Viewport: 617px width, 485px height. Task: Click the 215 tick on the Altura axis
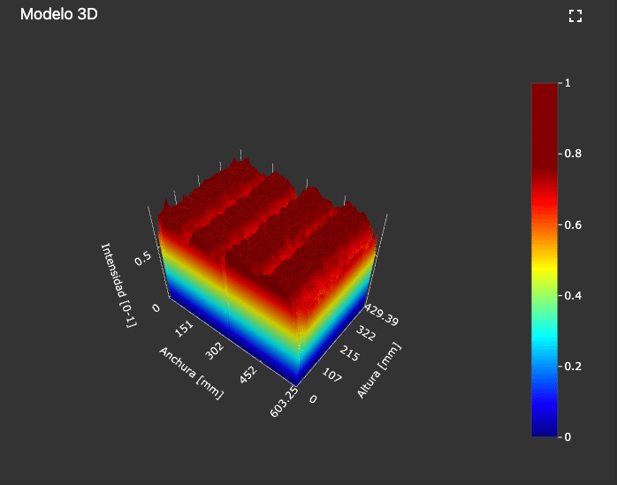click(351, 355)
